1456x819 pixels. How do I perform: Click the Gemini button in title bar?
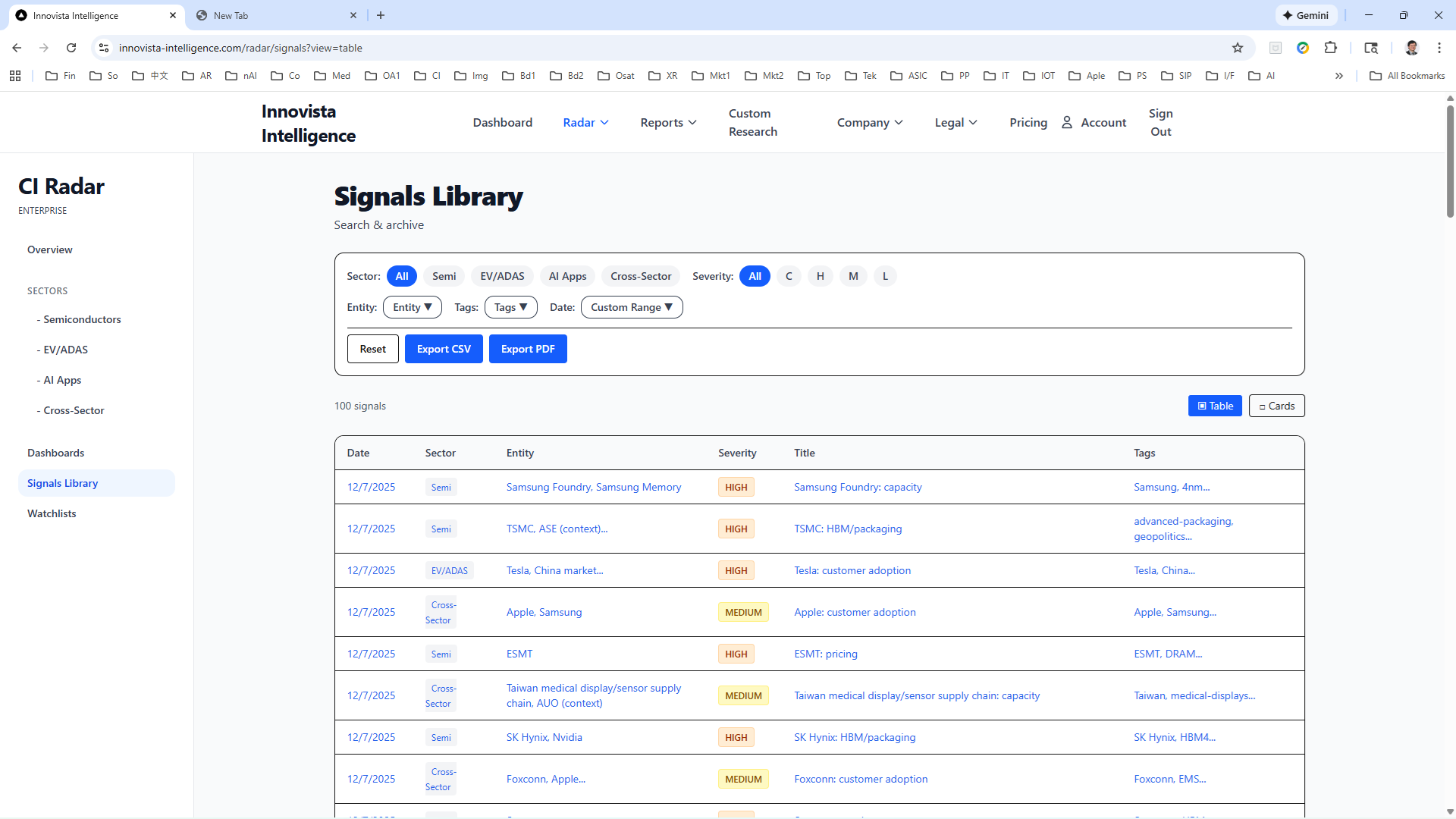pyautogui.click(x=1306, y=15)
